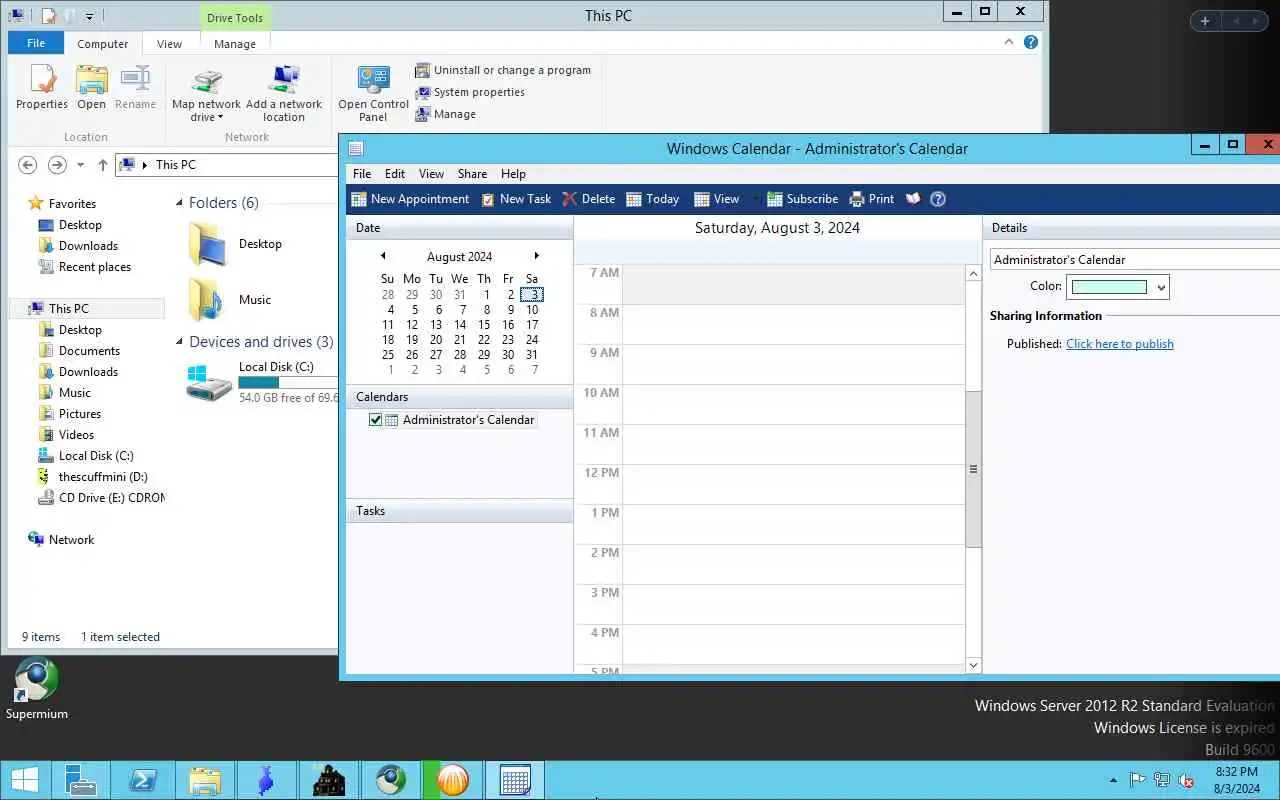This screenshot has height=800, width=1280.
Task: Select the Music folder
Action: point(231,300)
